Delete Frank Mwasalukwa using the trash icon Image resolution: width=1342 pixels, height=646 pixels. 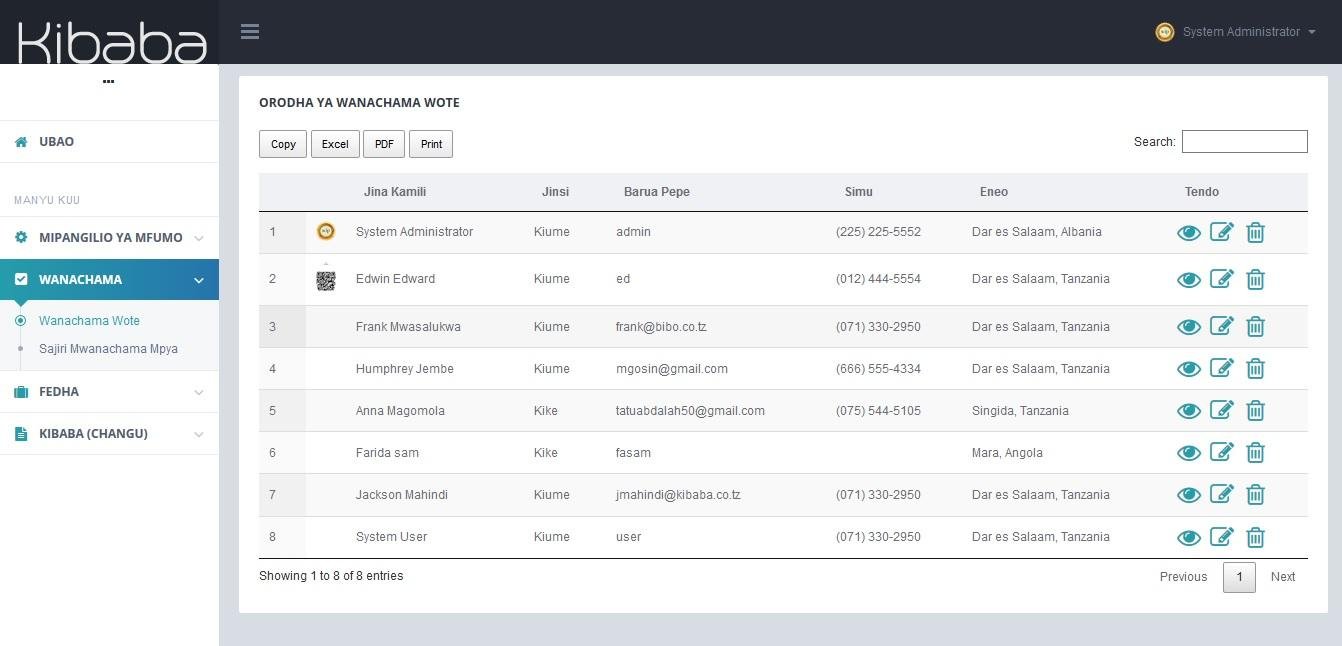click(1255, 326)
